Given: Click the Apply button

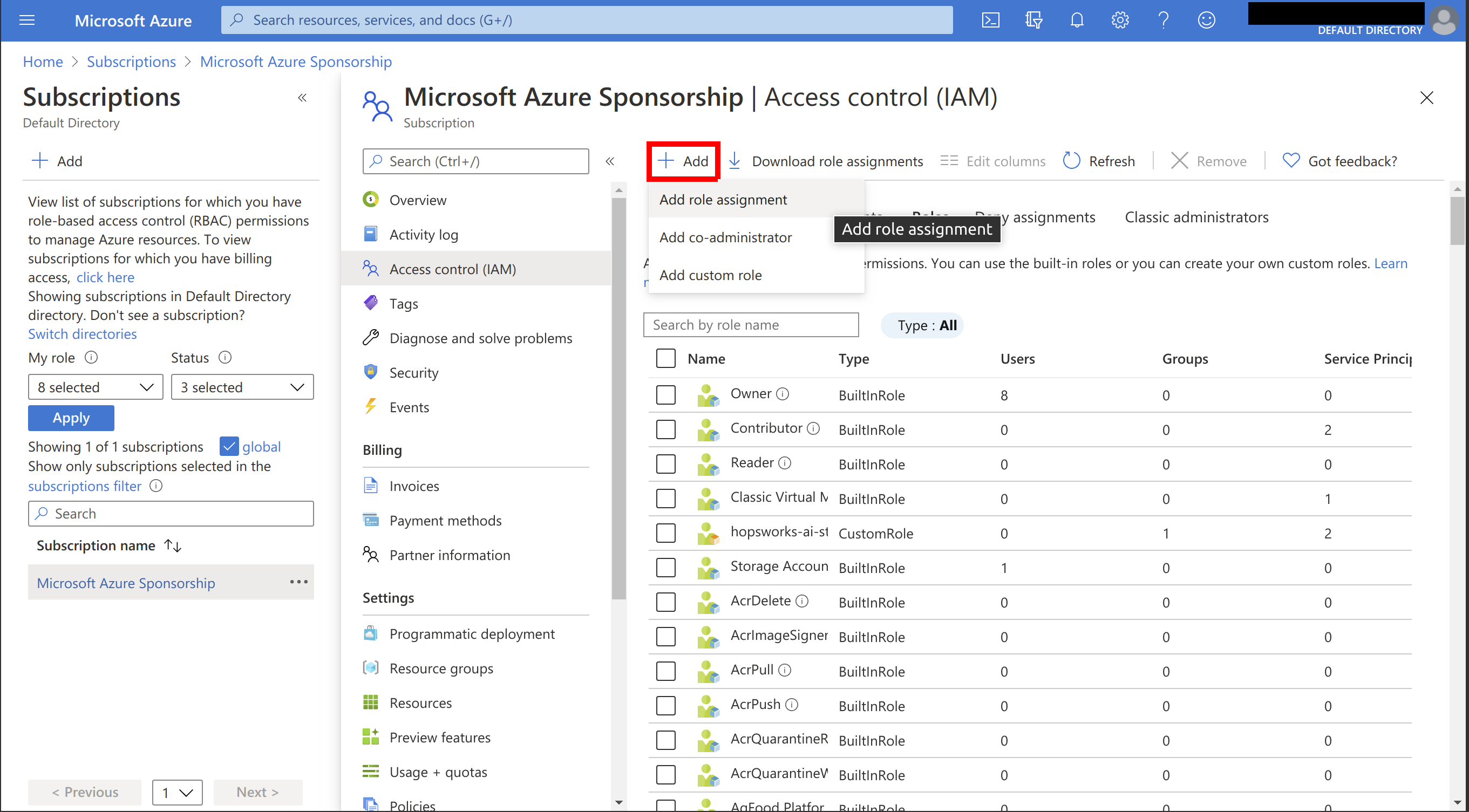Looking at the screenshot, I should coord(71,418).
